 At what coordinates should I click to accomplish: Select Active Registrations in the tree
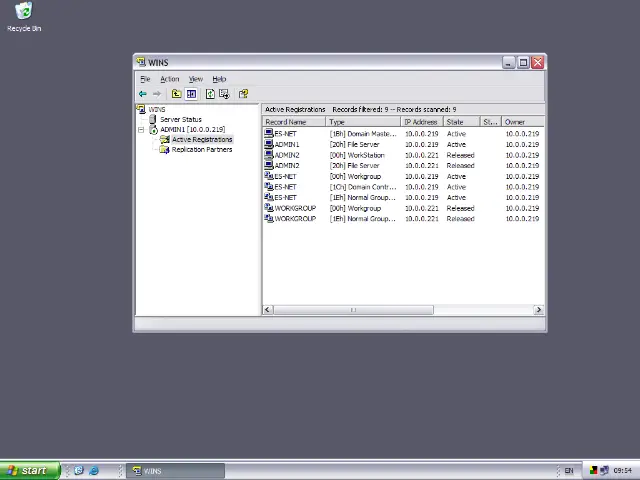[201, 140]
